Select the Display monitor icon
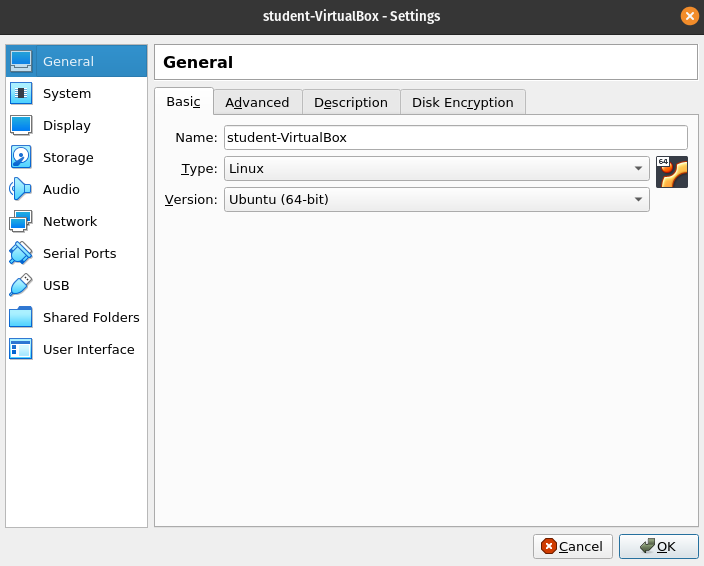This screenshot has height=566, width=704. click(21, 126)
